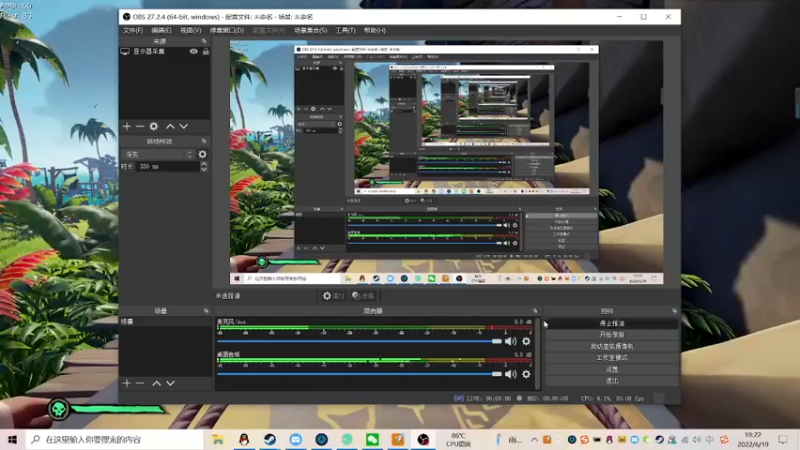This screenshot has width=800, height=450.
Task: Open File Explorer from the taskbar
Action: pos(218,439)
